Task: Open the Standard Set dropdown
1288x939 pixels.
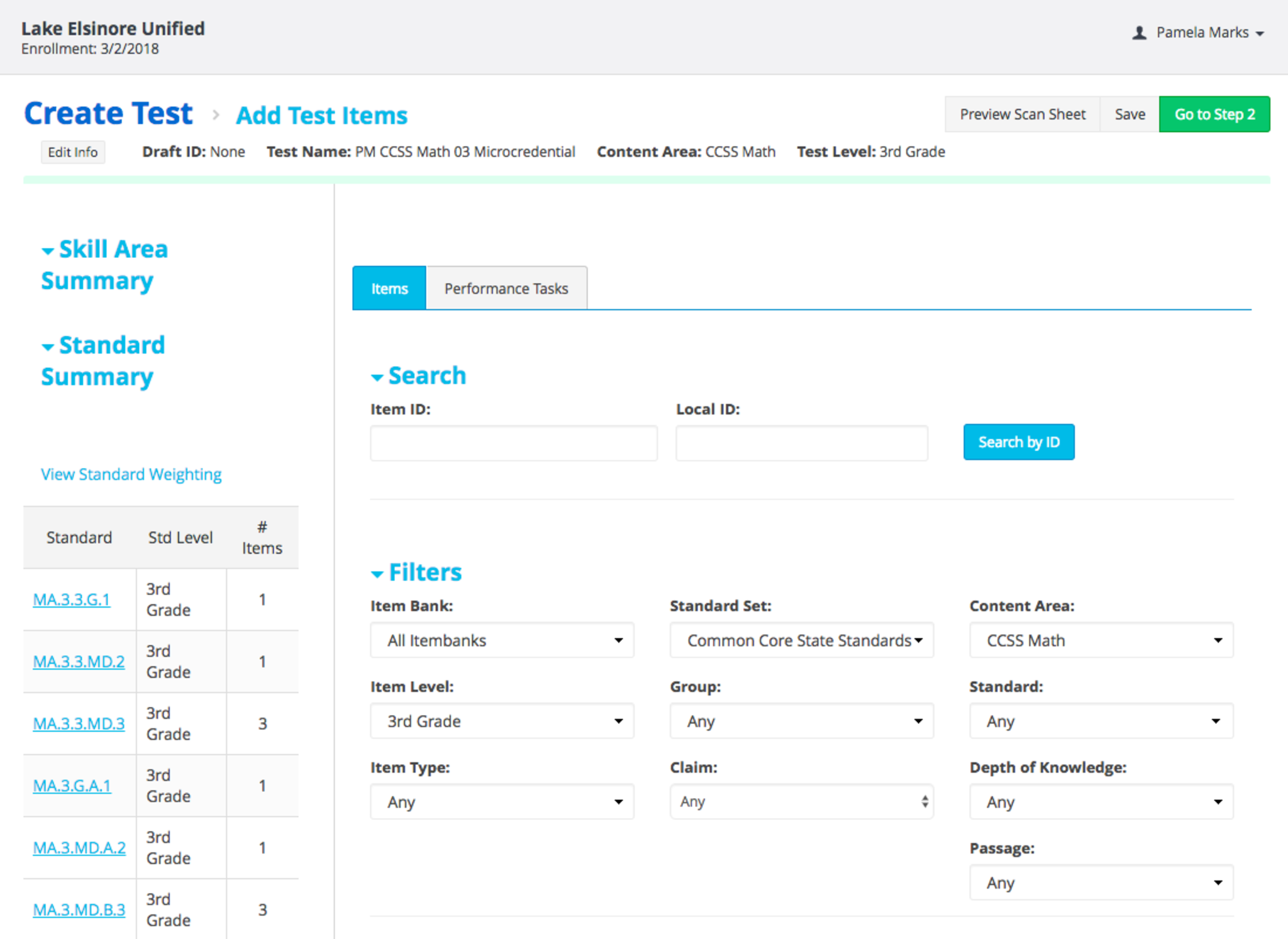Action: point(801,640)
